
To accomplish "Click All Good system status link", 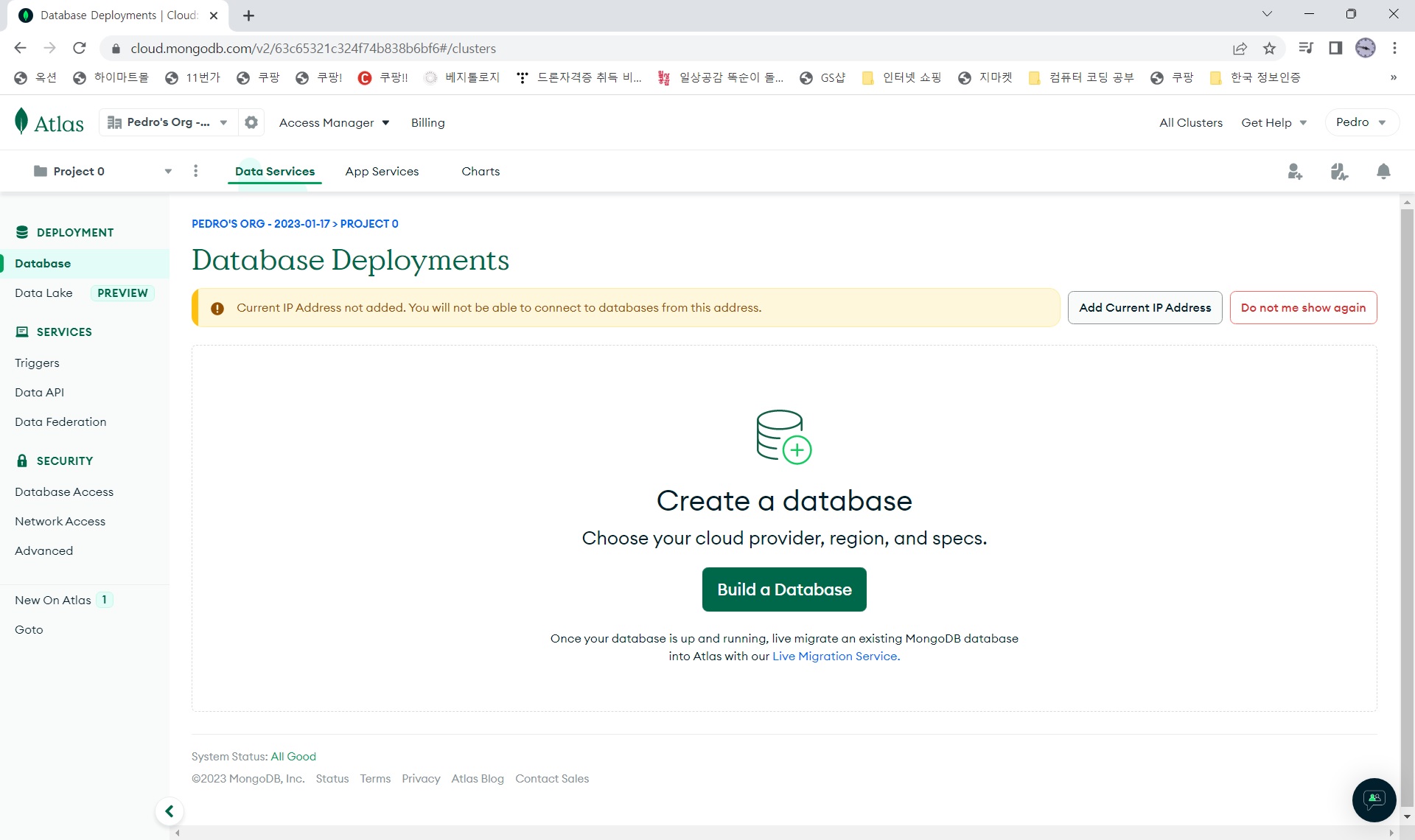I will click(293, 756).
